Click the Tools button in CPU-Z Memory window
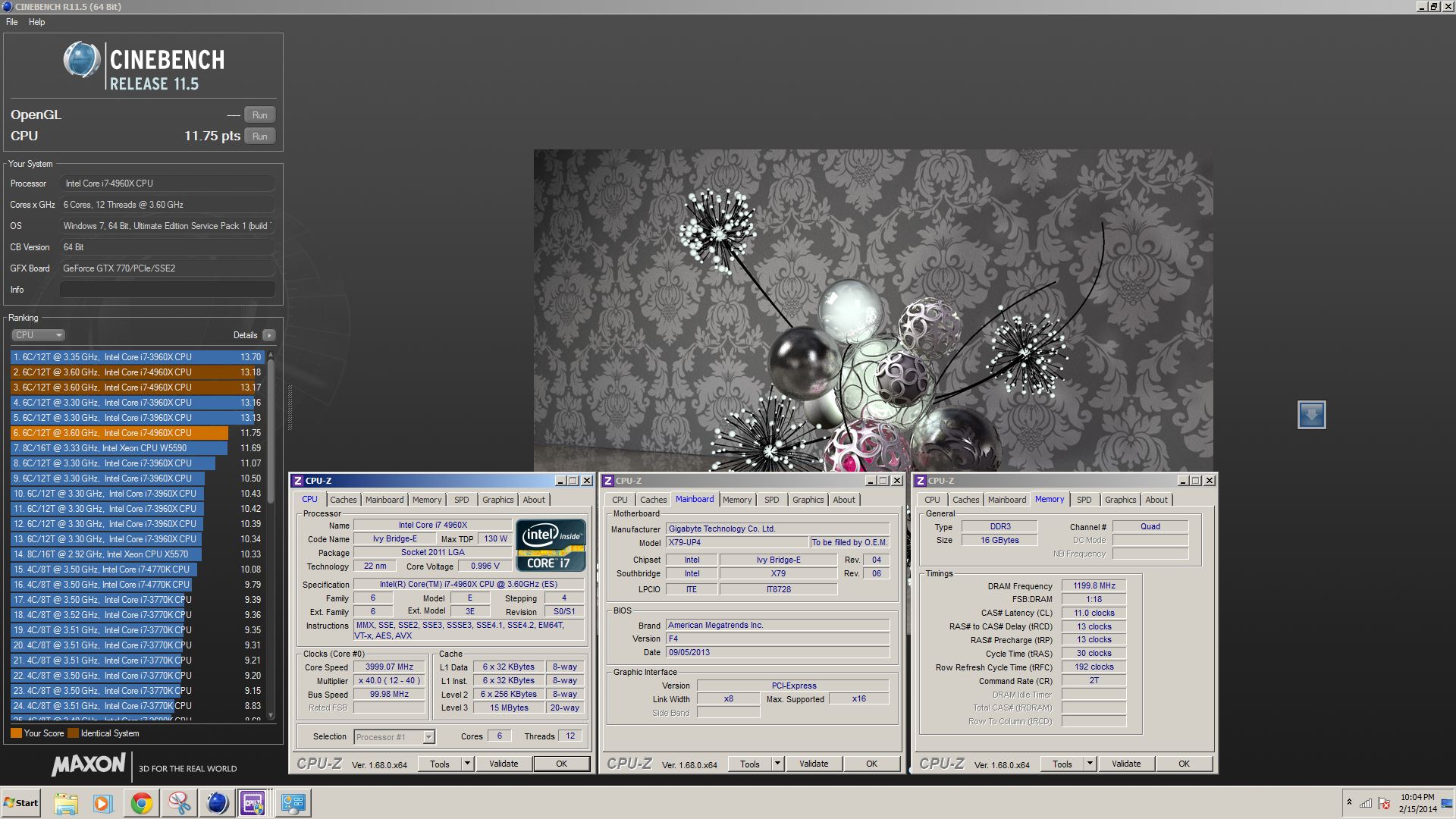This screenshot has height=819, width=1456. tap(1062, 764)
